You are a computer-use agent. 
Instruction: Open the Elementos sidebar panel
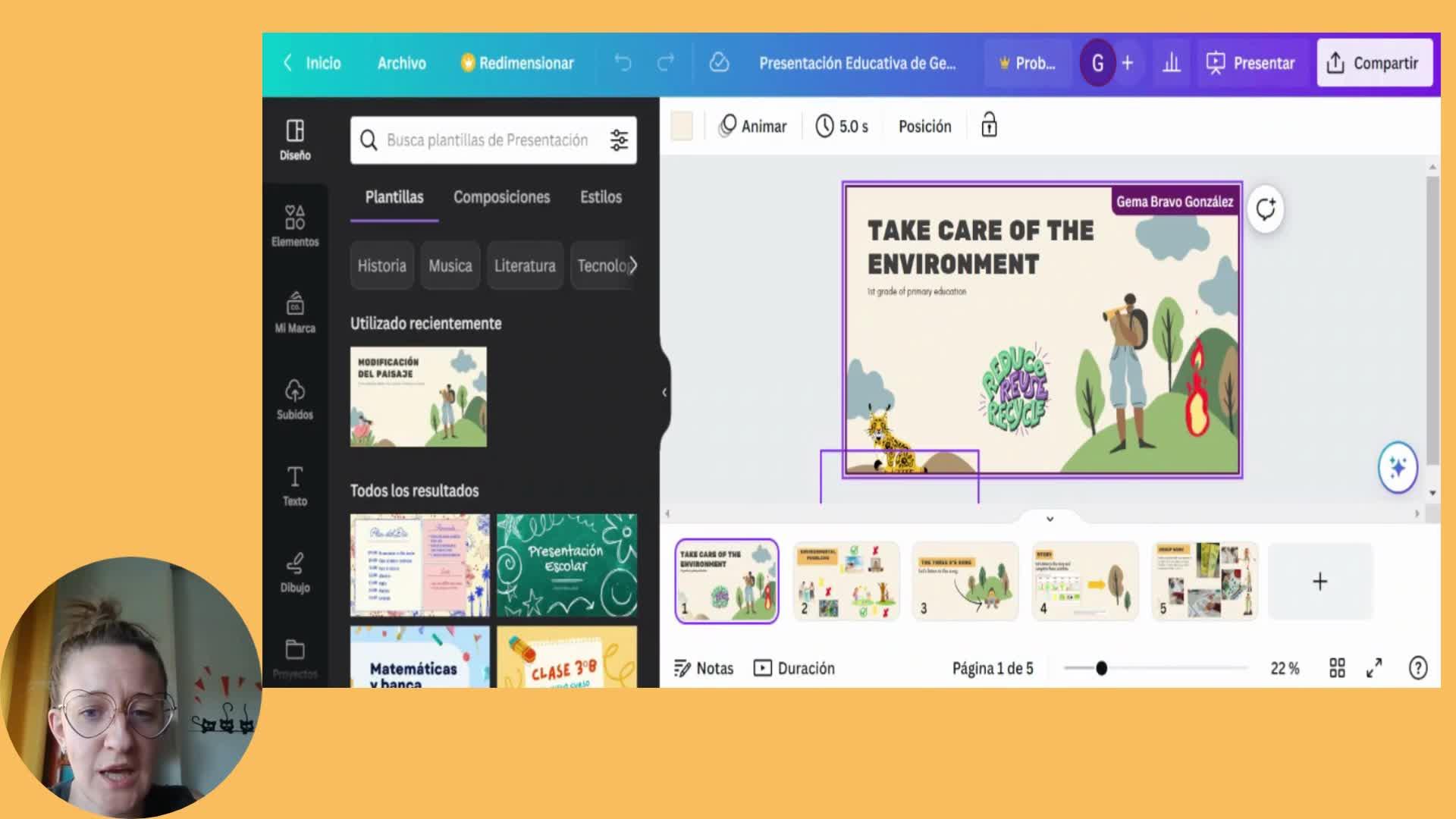(295, 225)
